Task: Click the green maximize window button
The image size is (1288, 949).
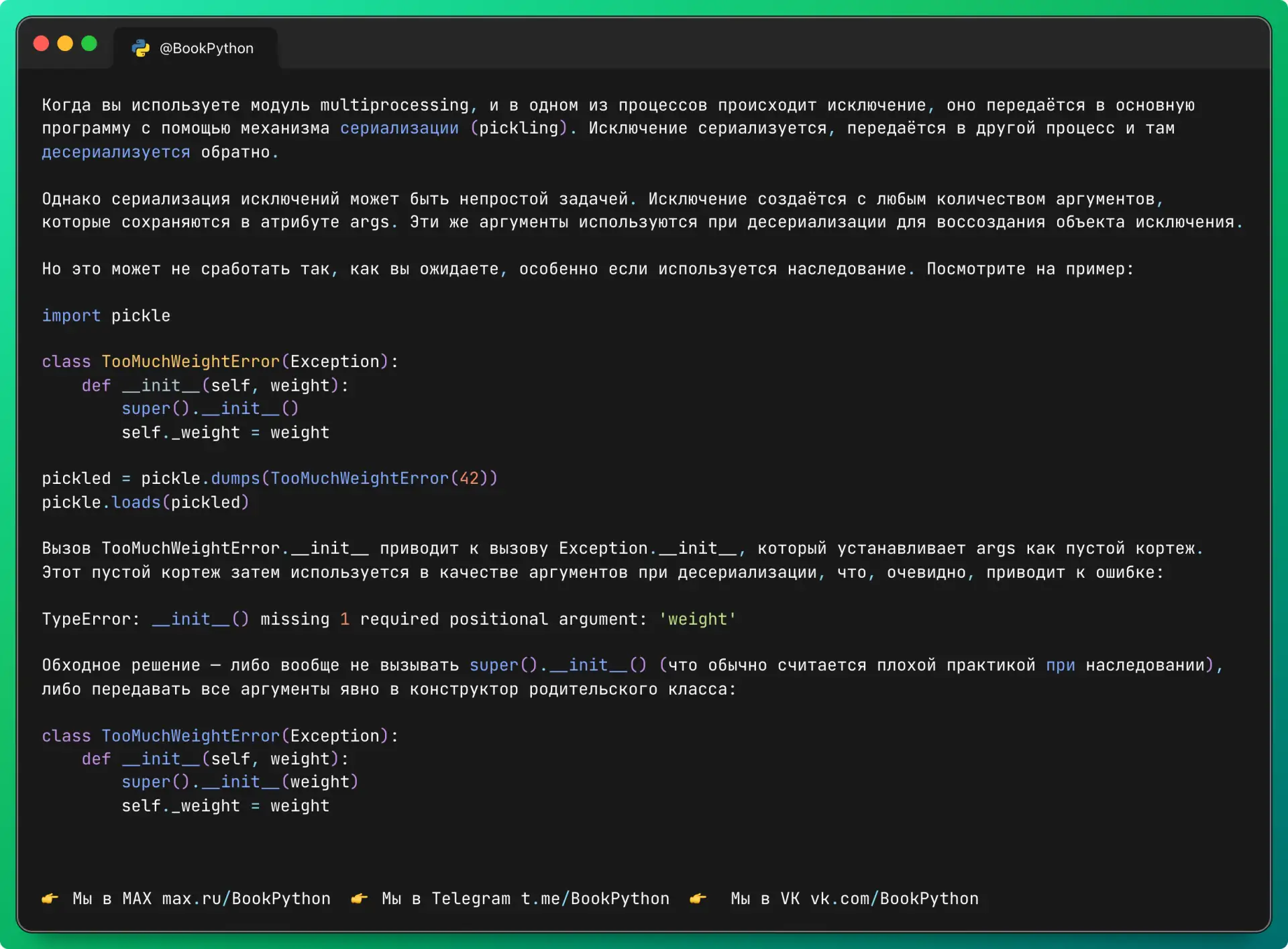Action: (89, 44)
